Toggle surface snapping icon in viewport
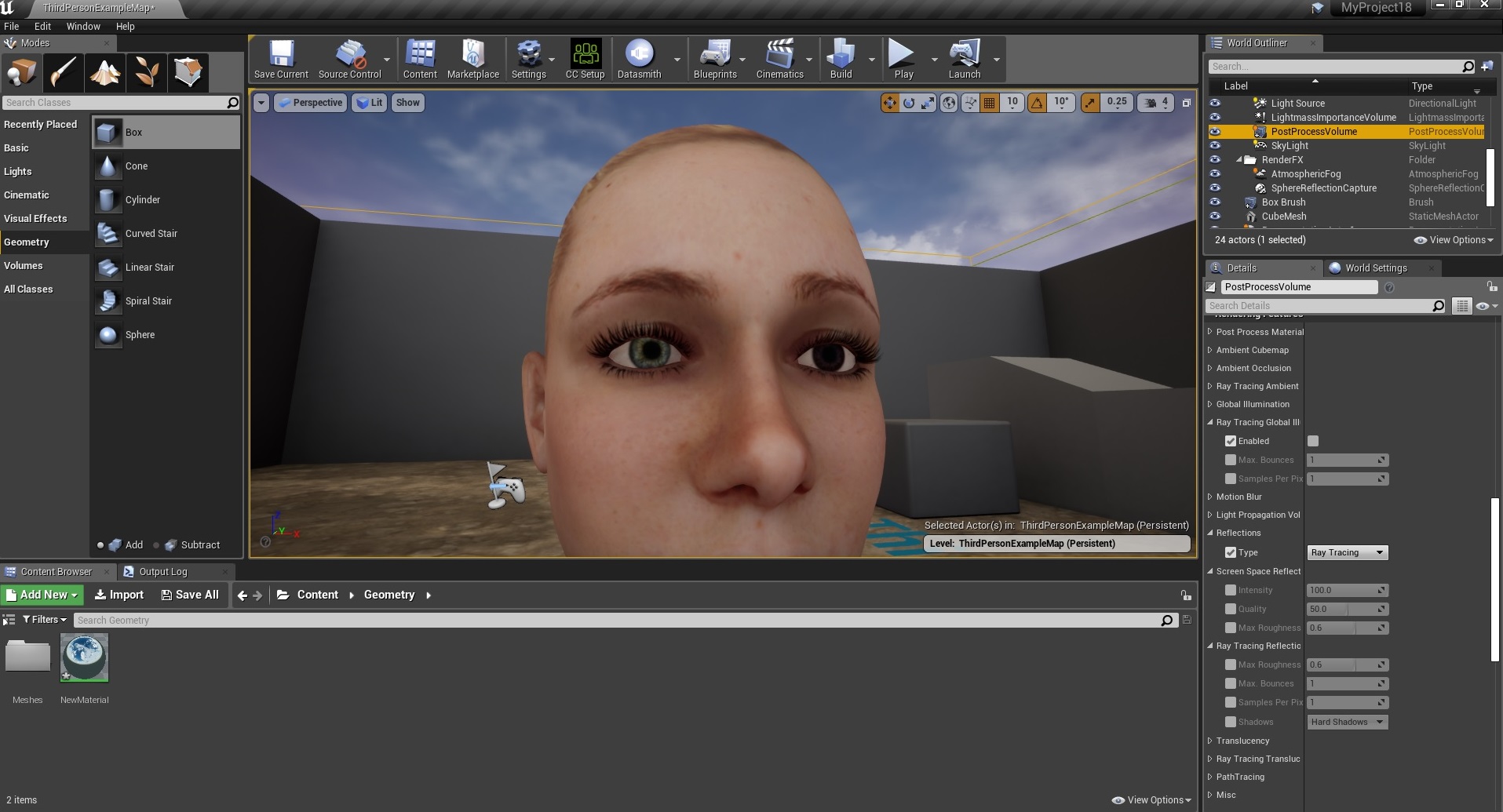Viewport: 1503px width, 812px height. (970, 102)
